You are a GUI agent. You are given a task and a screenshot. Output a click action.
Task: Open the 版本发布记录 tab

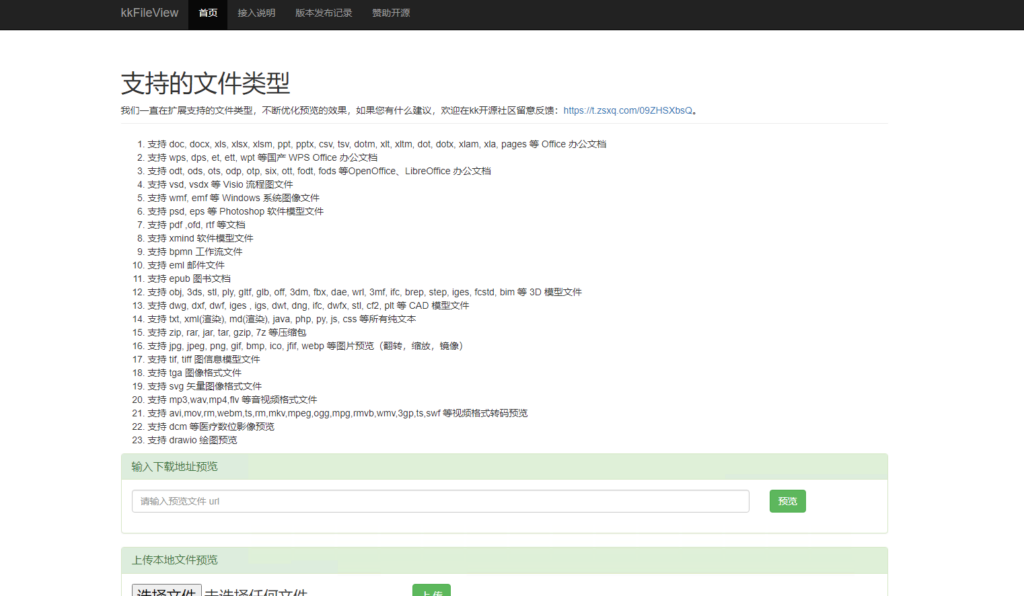[323, 14]
